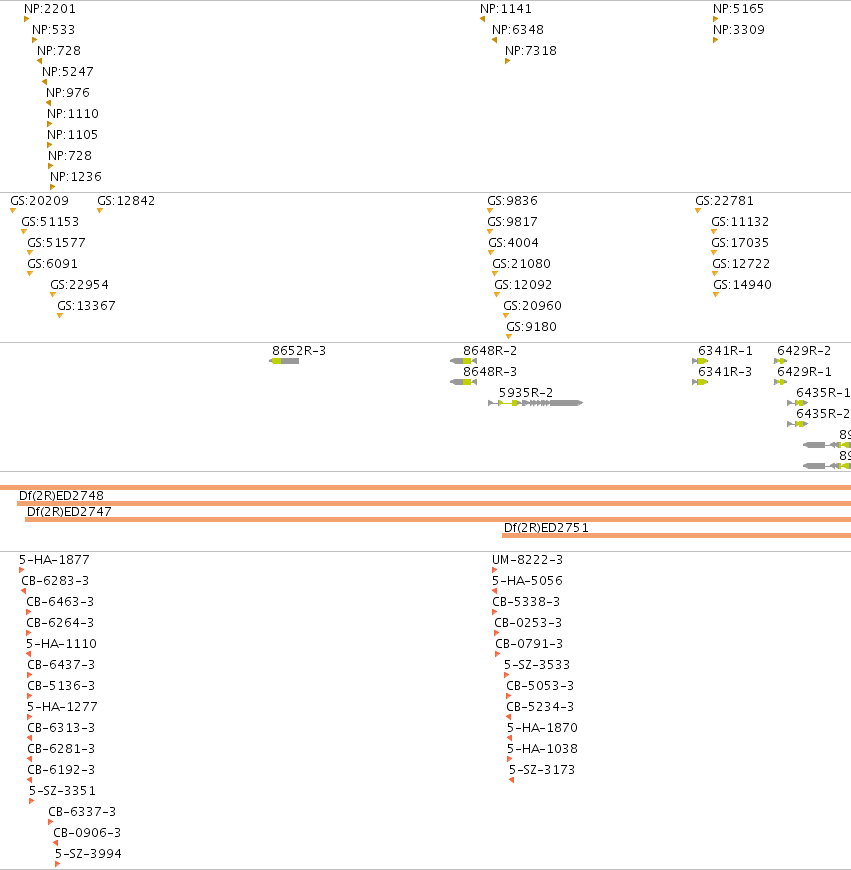Select the CB-6283-3 red arrow
851x870 pixels.
pyautogui.click(x=23, y=591)
